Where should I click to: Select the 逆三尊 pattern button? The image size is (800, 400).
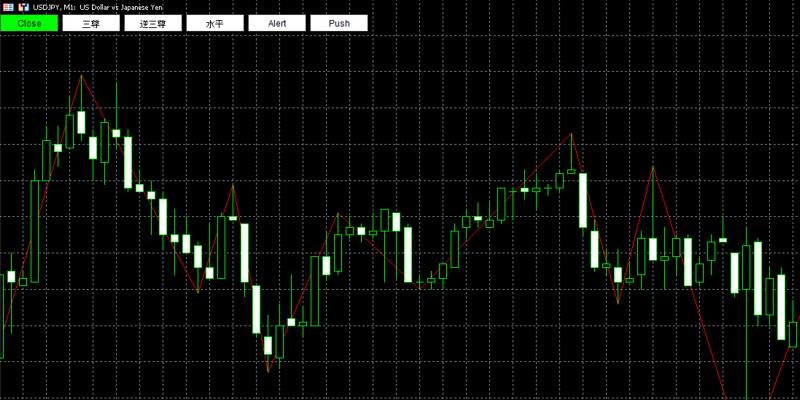153,23
